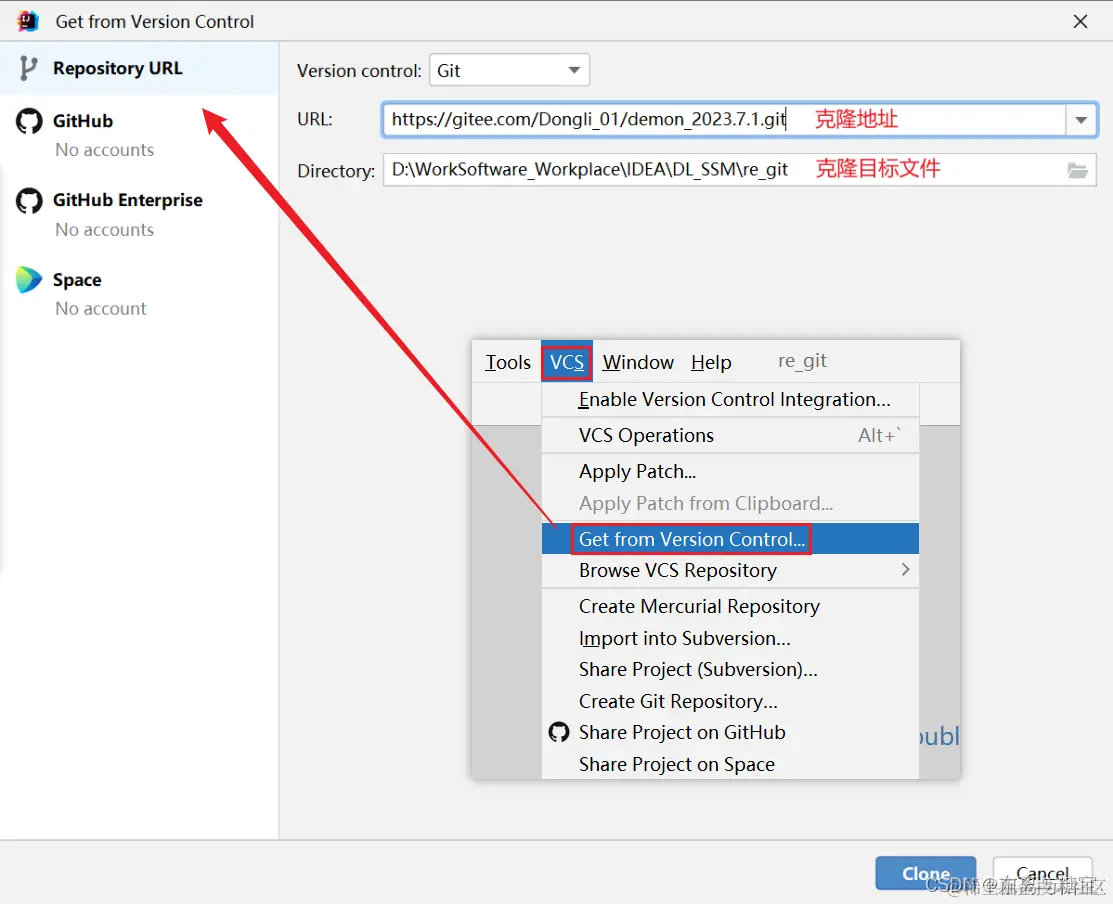Image resolution: width=1113 pixels, height=904 pixels.
Task: Expand Browse VCS Repository submenu arrow
Action: tap(905, 569)
